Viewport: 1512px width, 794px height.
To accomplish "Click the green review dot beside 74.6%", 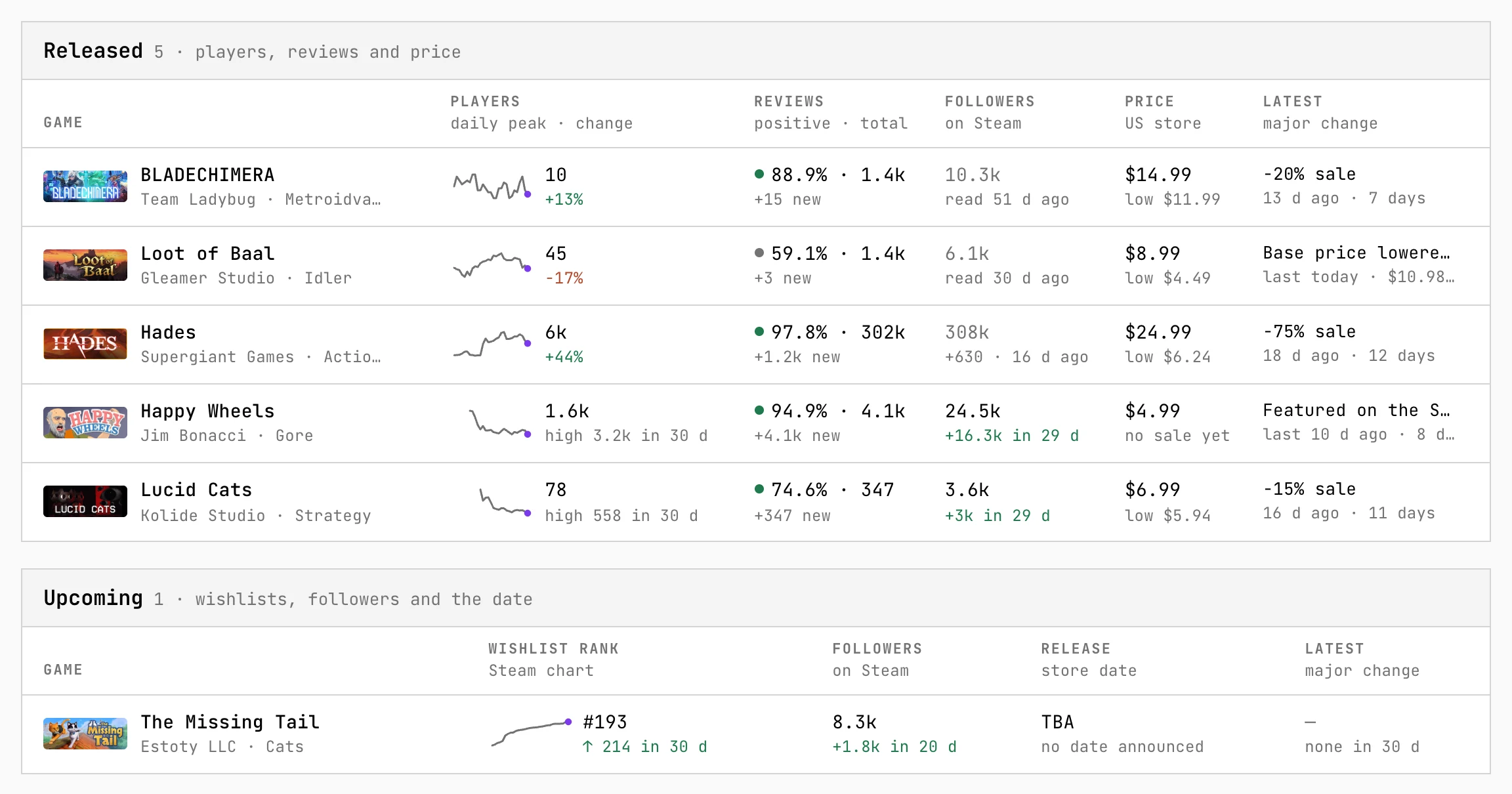I will [759, 489].
